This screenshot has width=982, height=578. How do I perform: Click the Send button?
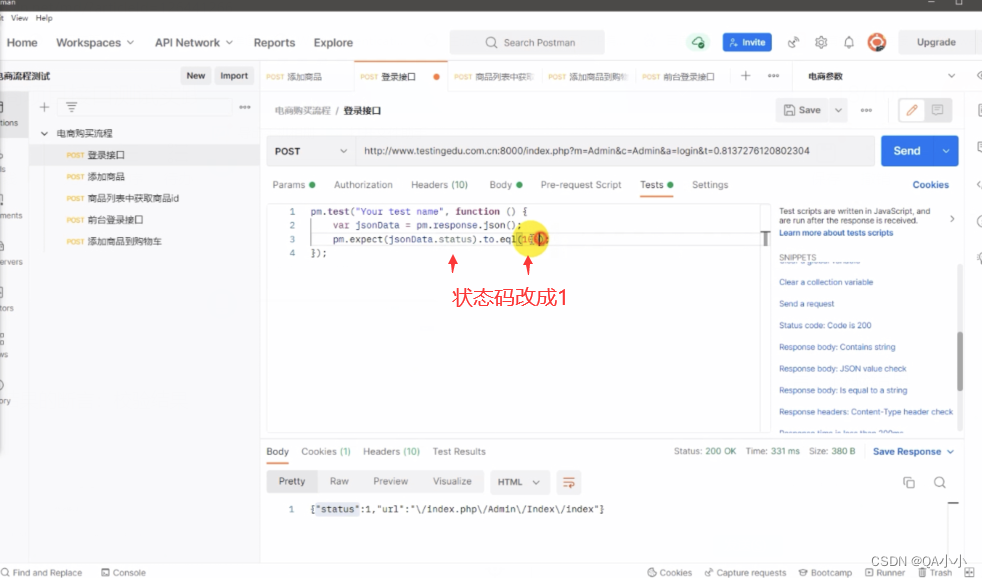(907, 151)
